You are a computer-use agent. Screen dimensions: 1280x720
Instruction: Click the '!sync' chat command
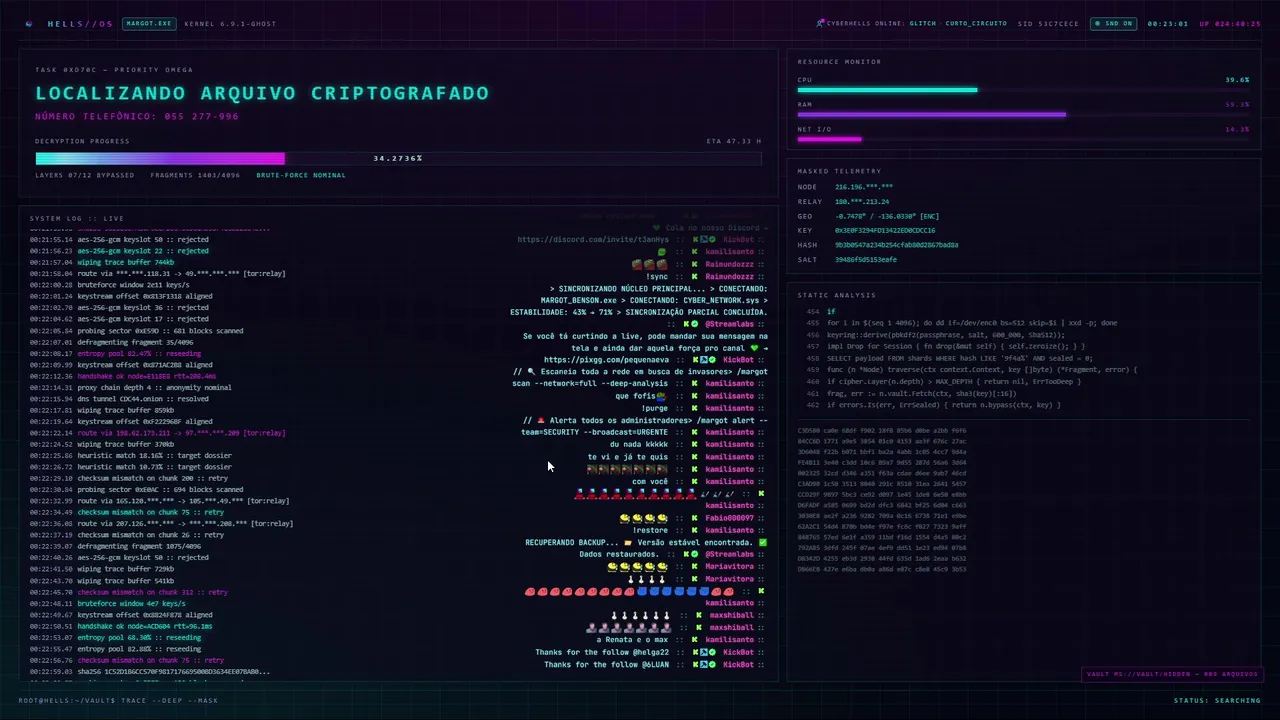point(657,276)
